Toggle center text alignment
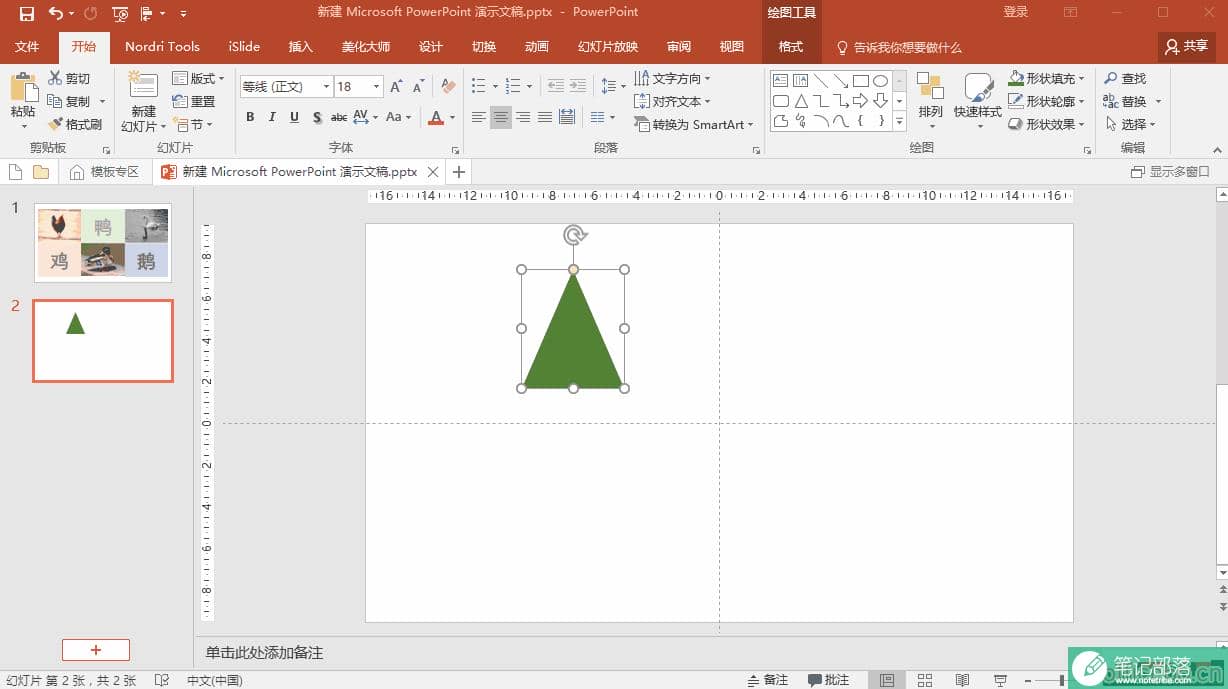Viewport: 1228px width, 689px height. (x=501, y=117)
